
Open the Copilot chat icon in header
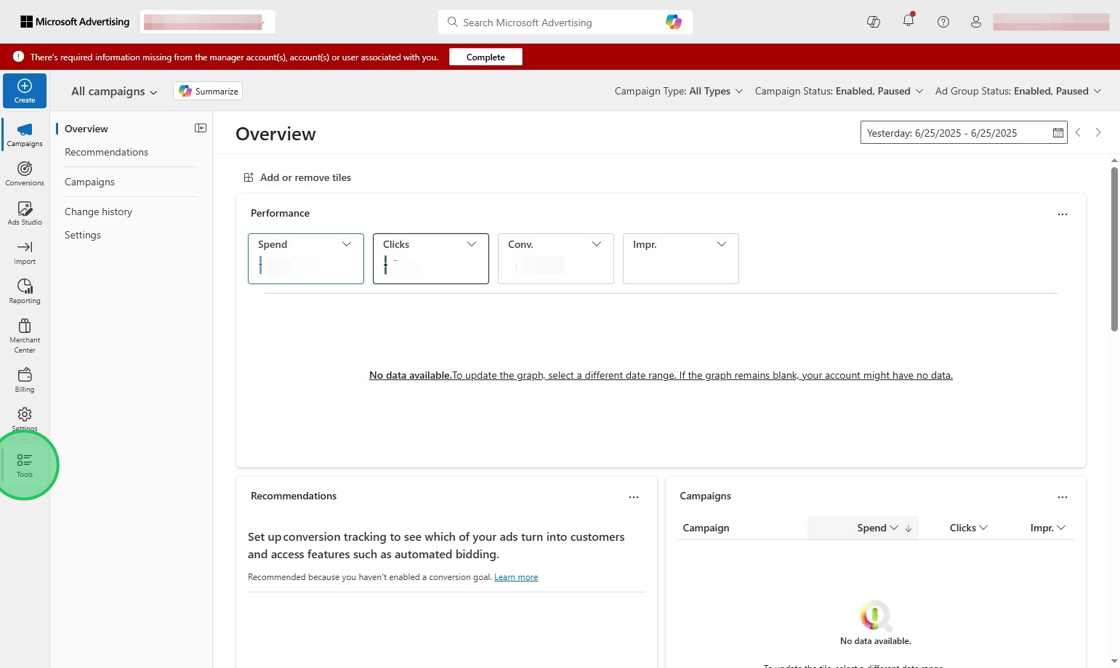click(x=873, y=21)
